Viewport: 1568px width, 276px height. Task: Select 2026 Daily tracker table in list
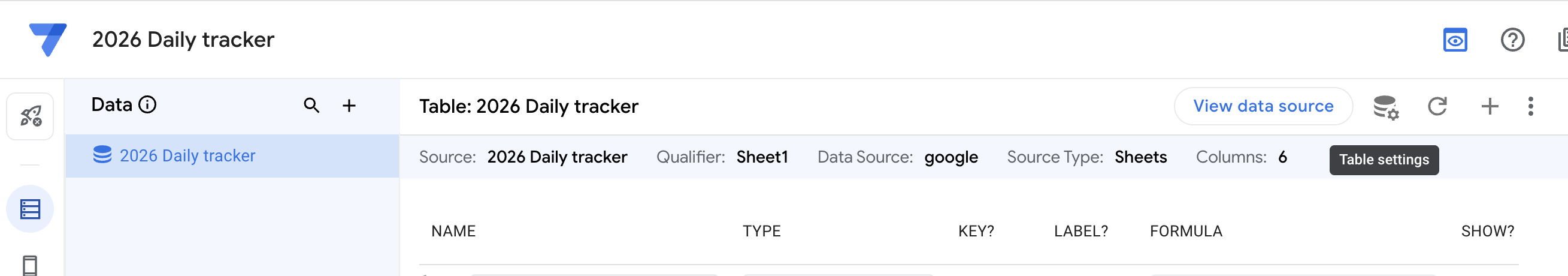pos(187,156)
